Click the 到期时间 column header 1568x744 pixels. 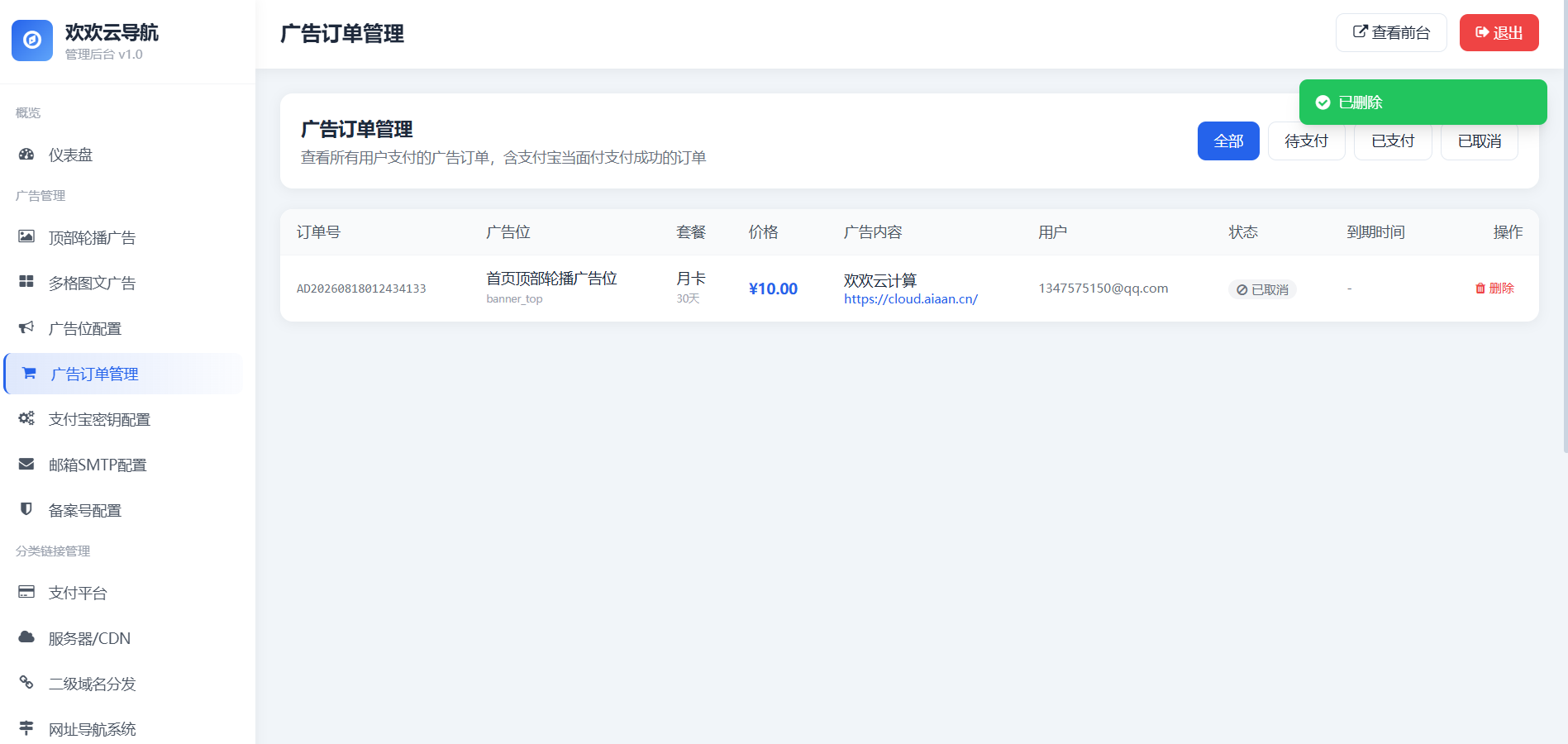pyautogui.click(x=1375, y=232)
